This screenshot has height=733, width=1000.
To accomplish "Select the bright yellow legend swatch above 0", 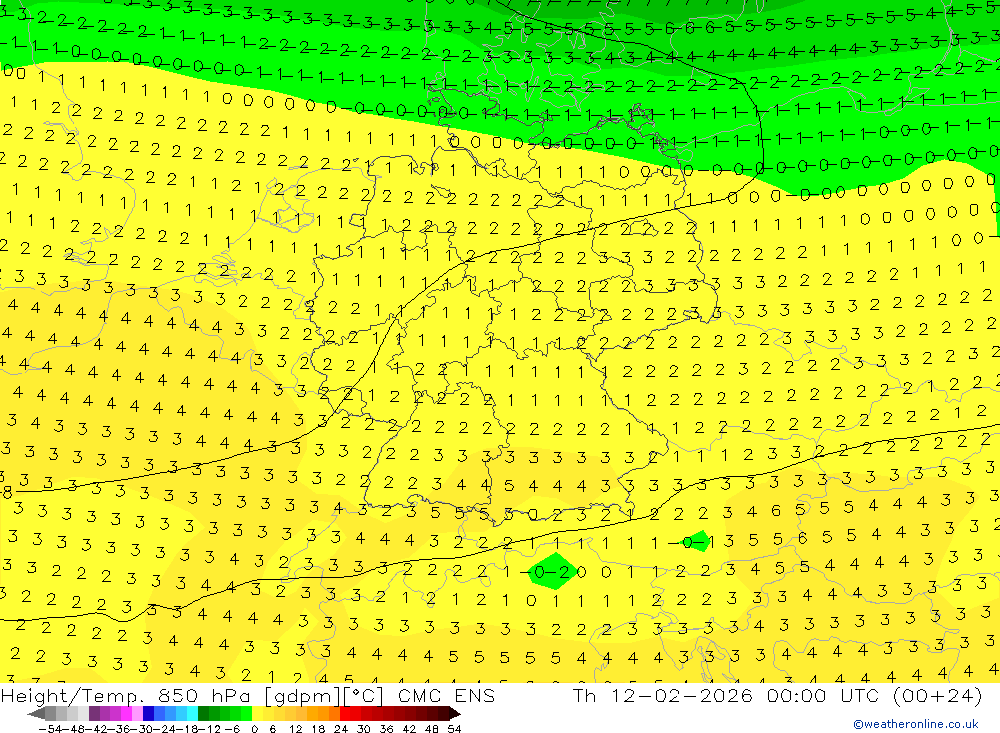I will (257, 714).
